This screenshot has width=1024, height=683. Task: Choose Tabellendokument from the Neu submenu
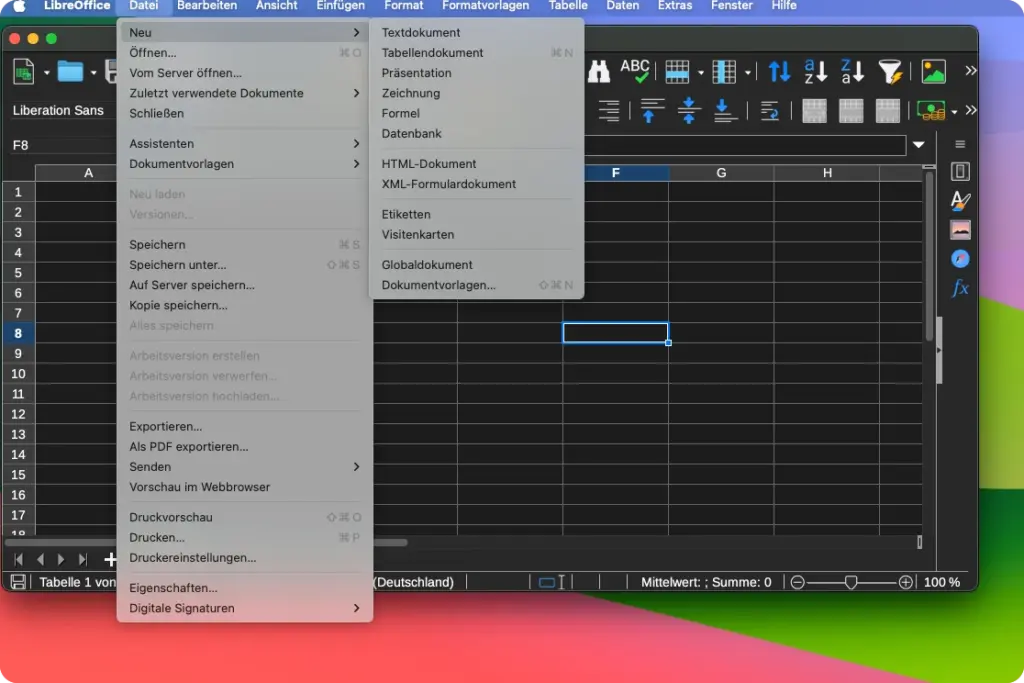tap(432, 53)
